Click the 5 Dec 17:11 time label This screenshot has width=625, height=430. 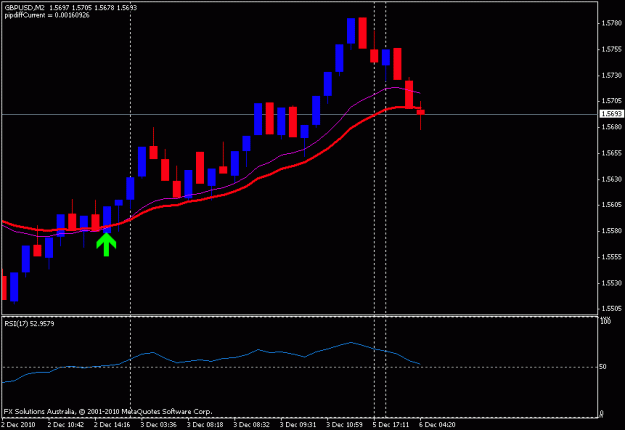pyautogui.click(x=391, y=425)
